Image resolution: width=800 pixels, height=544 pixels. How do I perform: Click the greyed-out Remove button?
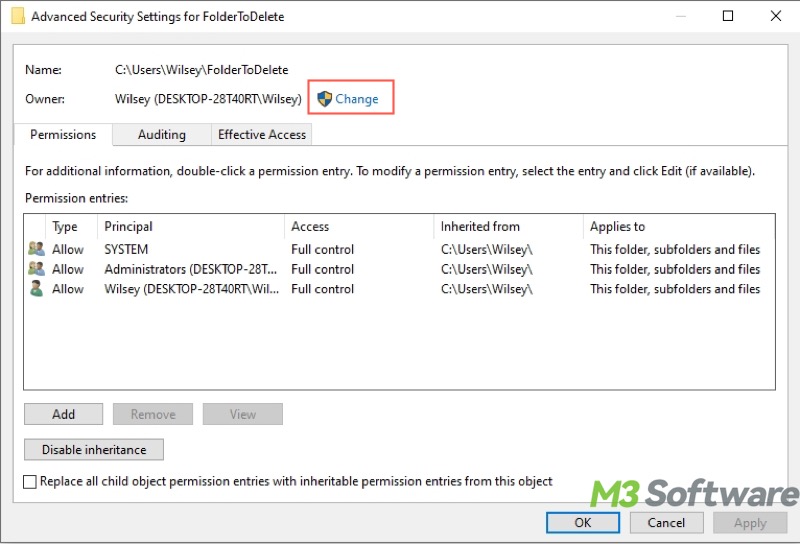[153, 414]
